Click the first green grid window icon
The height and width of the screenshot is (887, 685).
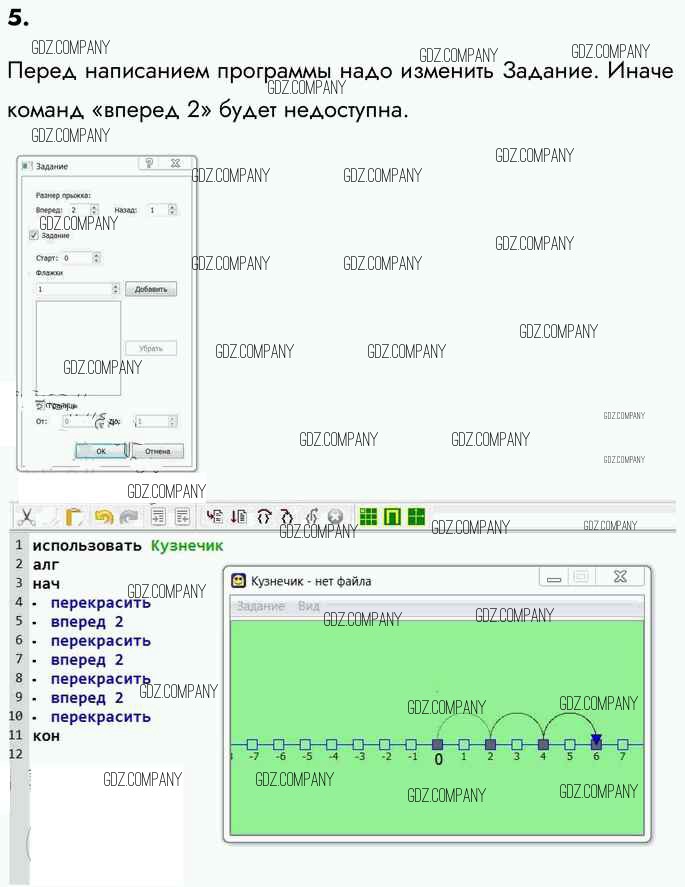click(369, 516)
